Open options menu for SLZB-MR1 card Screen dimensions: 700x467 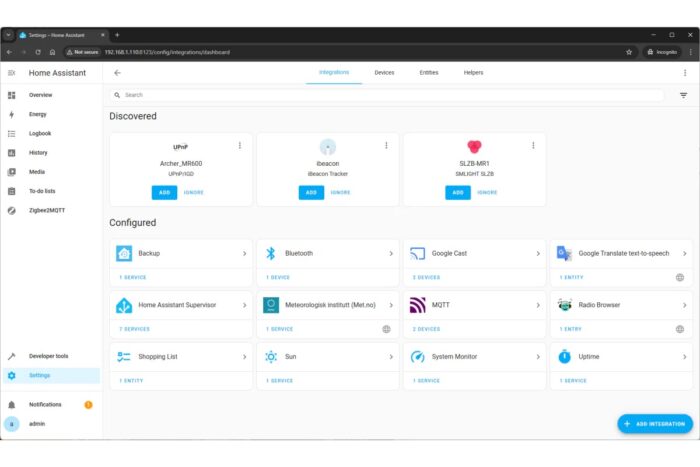coord(533,146)
